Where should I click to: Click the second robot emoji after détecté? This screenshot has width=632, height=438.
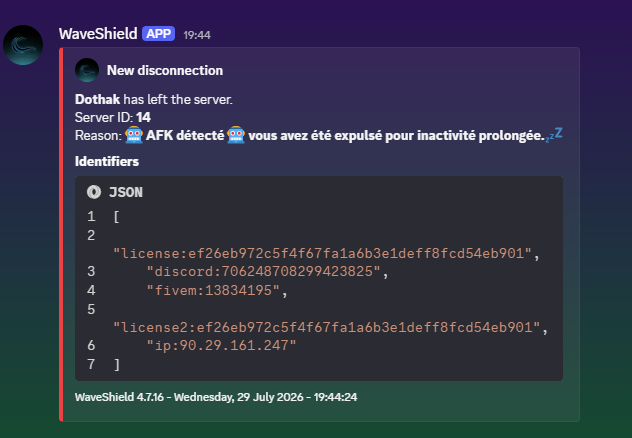click(x=236, y=135)
